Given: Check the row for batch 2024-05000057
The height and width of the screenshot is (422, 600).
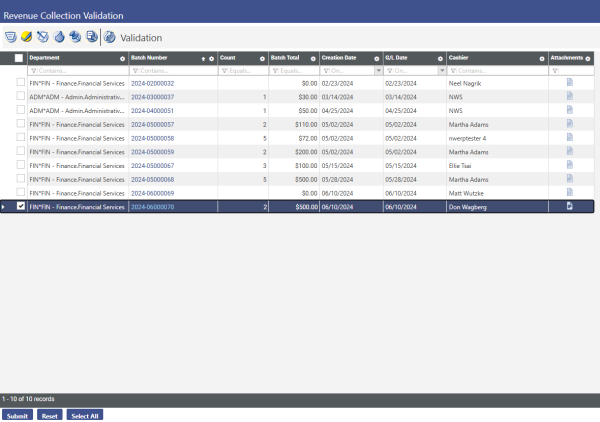Looking at the screenshot, I should (x=21, y=124).
